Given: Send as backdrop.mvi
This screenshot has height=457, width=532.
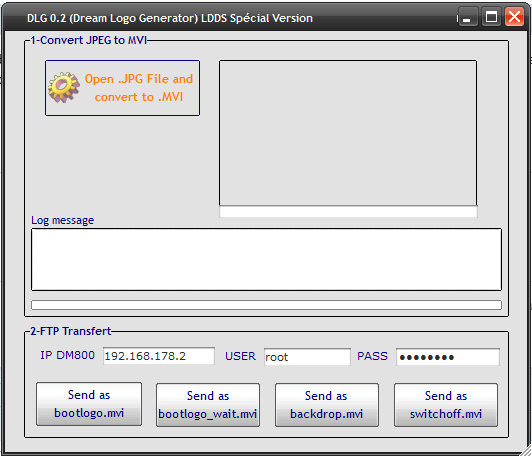Looking at the screenshot, I should pos(327,405).
